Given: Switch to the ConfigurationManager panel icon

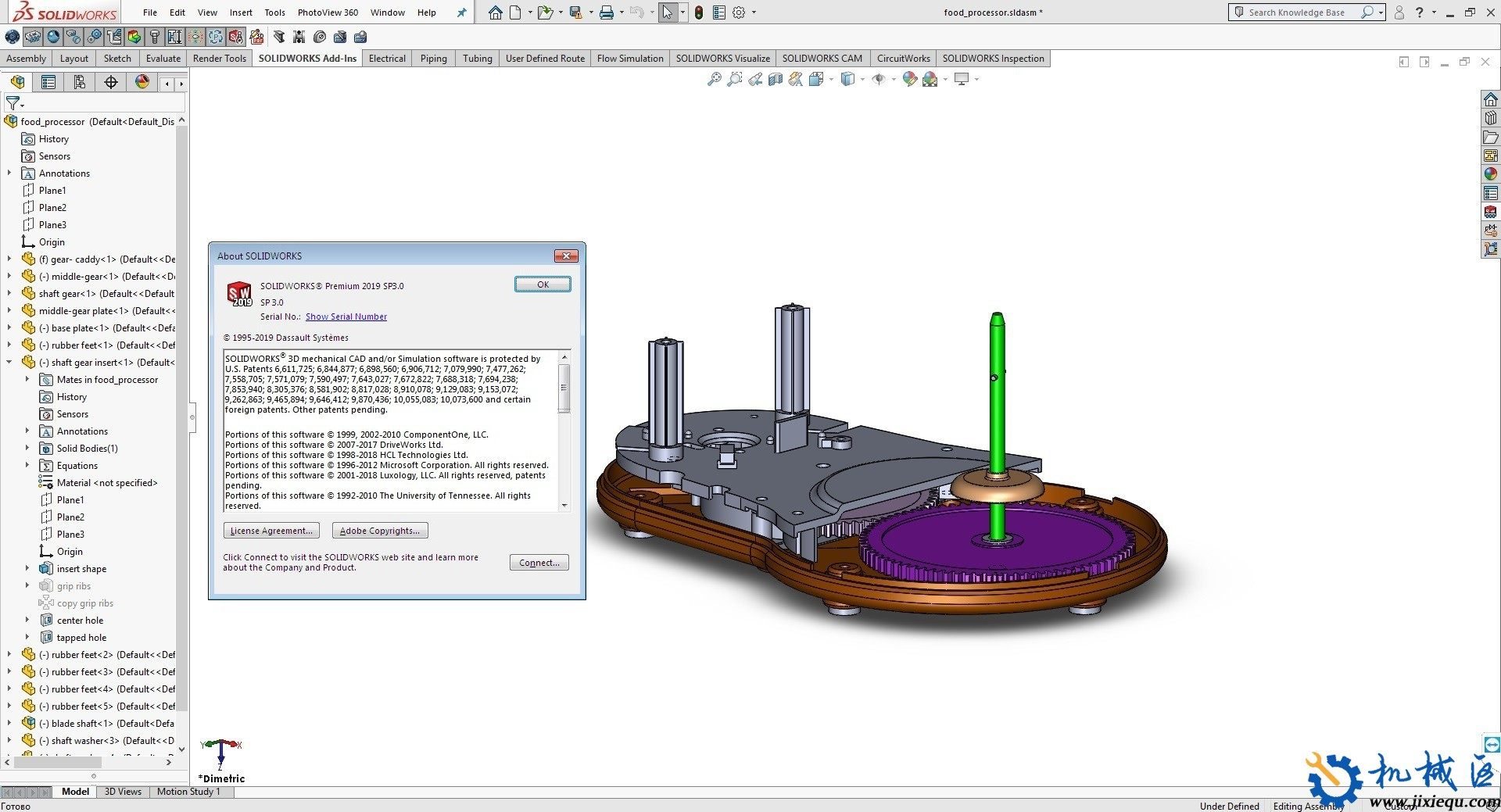Looking at the screenshot, I should [x=79, y=81].
